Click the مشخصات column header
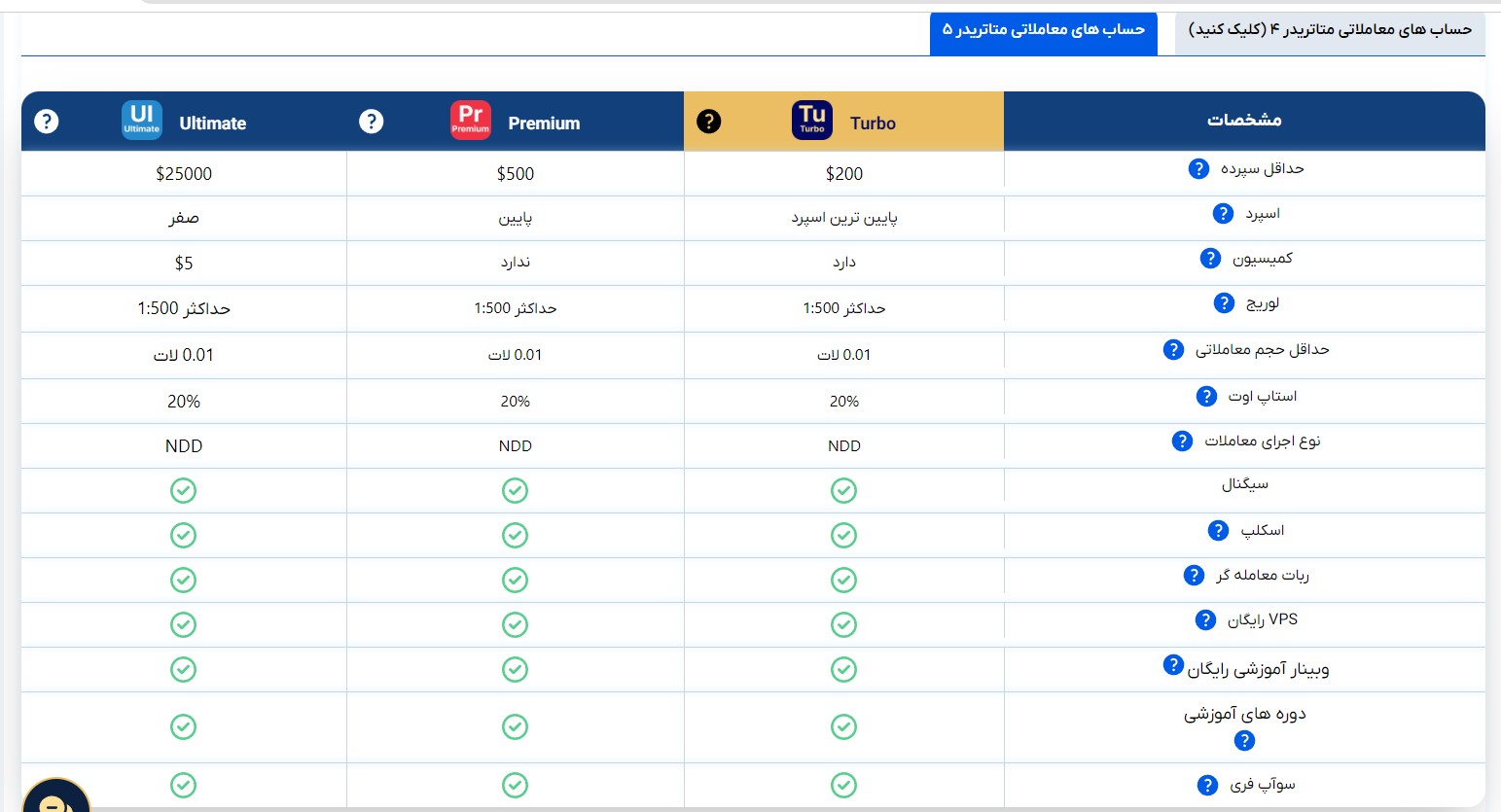Screen dimensions: 1501x812 click(x=1244, y=121)
